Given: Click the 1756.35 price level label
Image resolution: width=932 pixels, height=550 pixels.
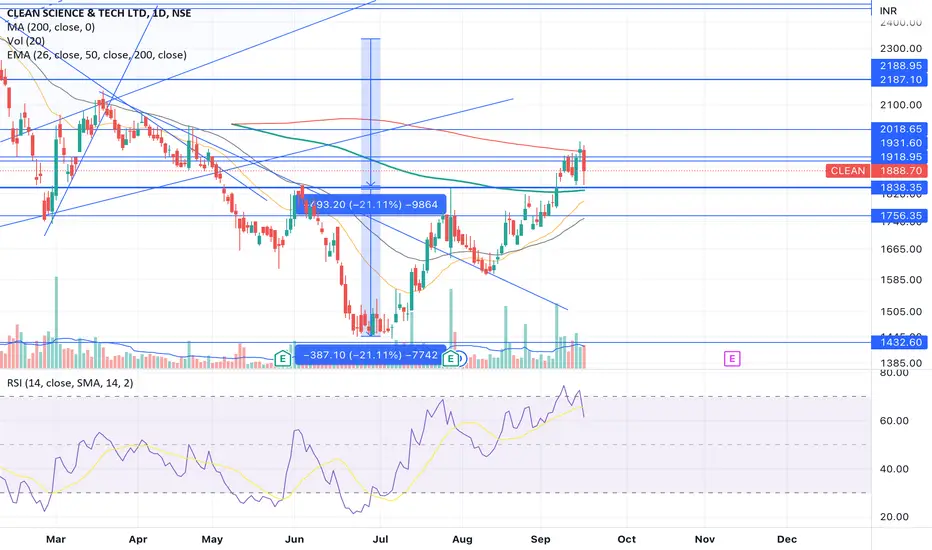Looking at the screenshot, I should 899,216.
